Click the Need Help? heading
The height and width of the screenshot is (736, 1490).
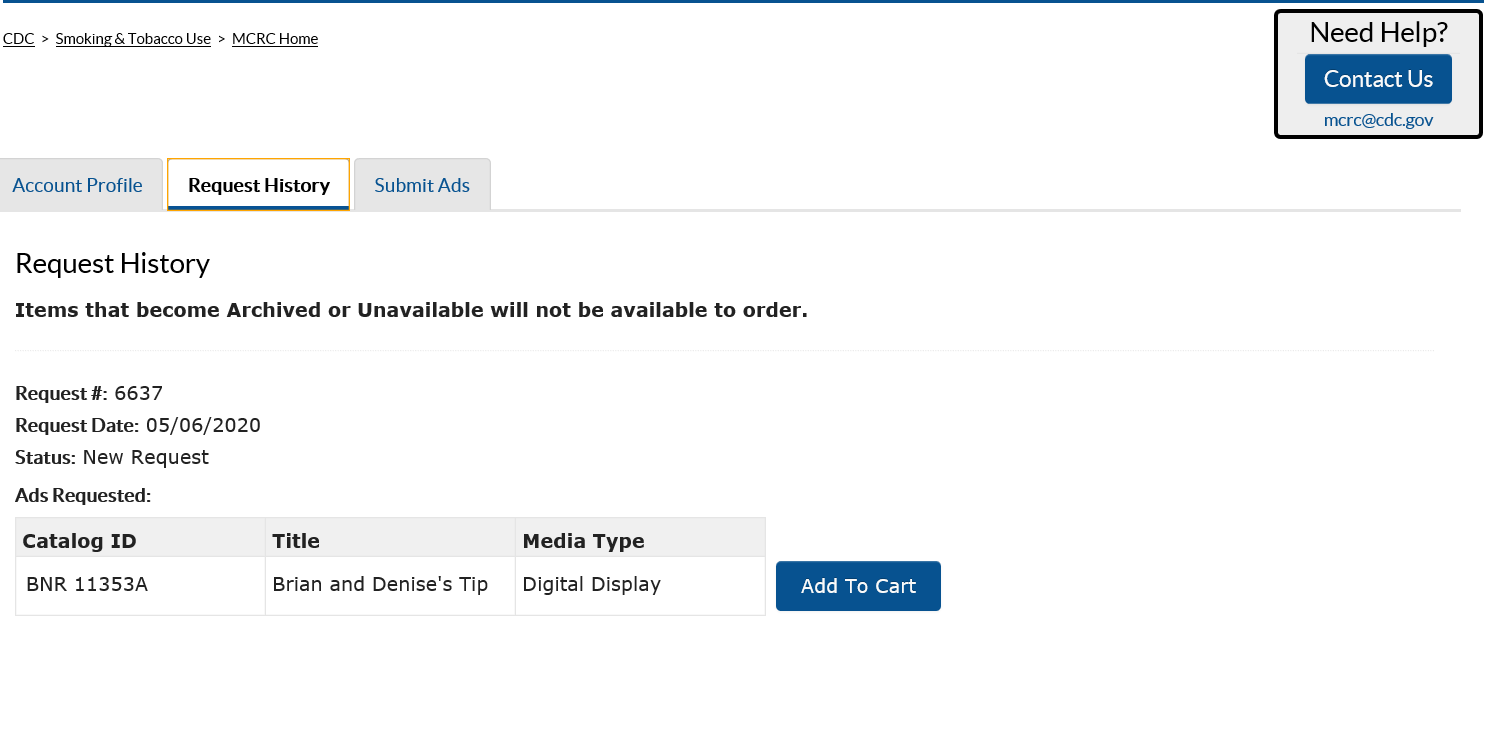(1378, 33)
